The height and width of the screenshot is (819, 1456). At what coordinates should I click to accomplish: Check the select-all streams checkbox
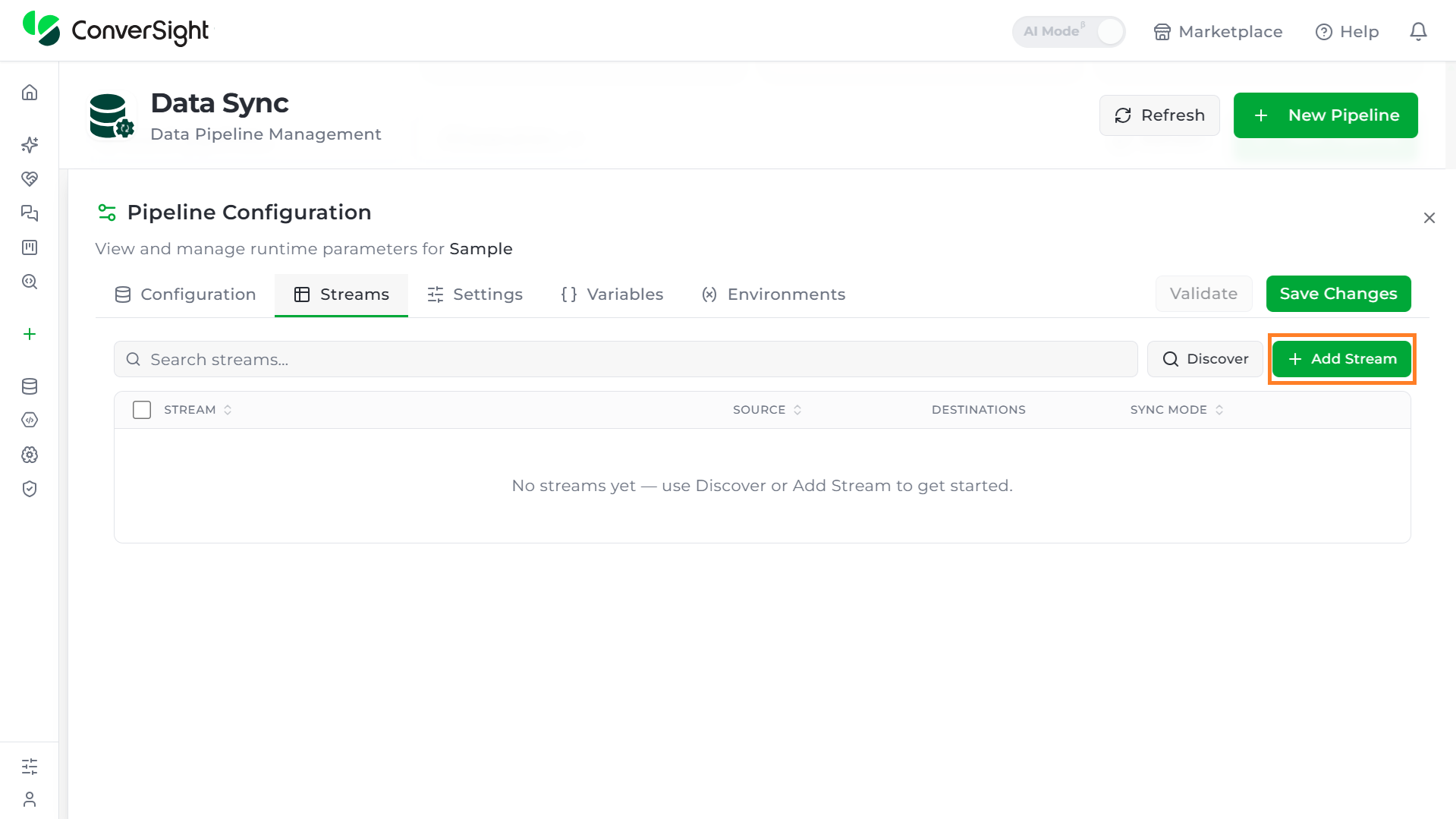[x=142, y=410]
